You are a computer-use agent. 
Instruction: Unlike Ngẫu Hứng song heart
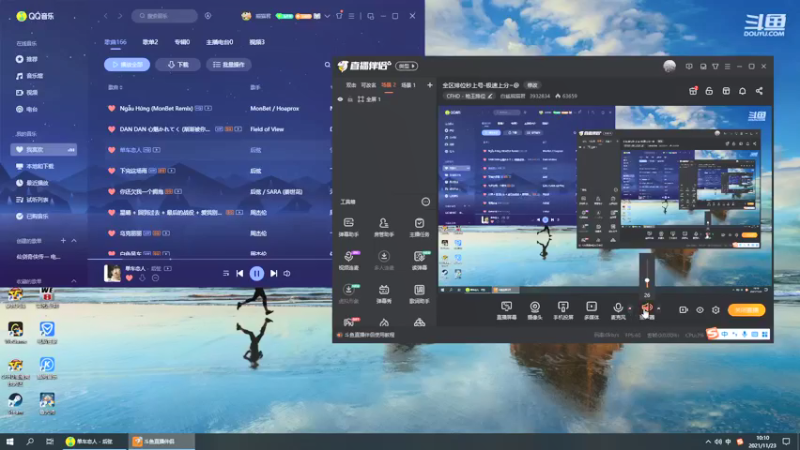[x=111, y=108]
